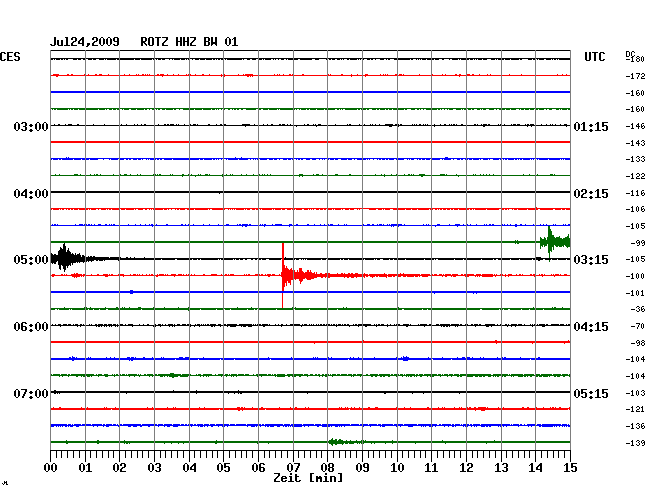Click the 01:15 UTC time label

[x=591, y=127]
